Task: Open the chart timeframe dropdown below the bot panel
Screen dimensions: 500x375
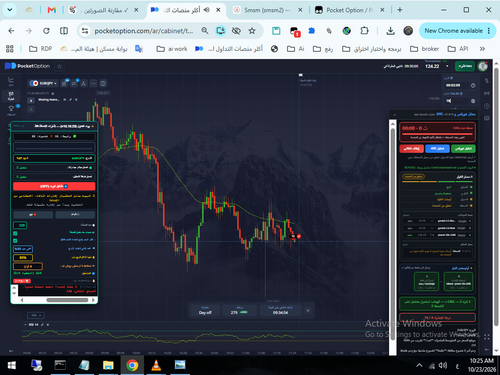Action: [x=36, y=315]
